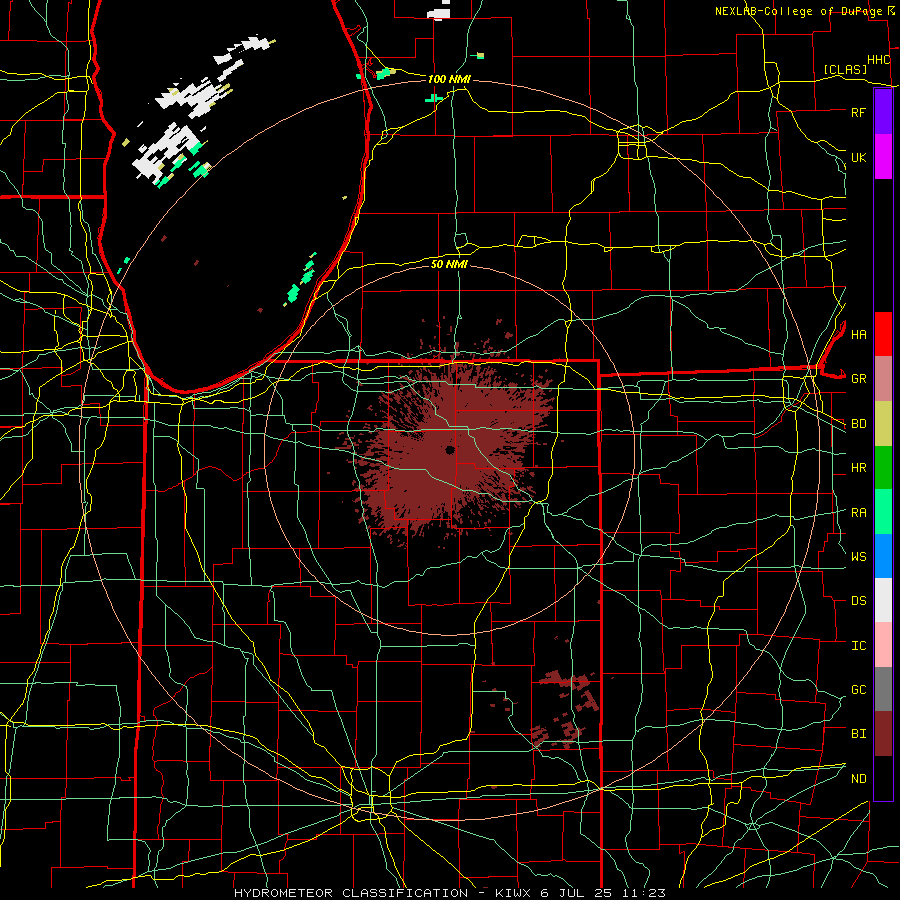Click the [CLAS] units label

[x=845, y=69]
